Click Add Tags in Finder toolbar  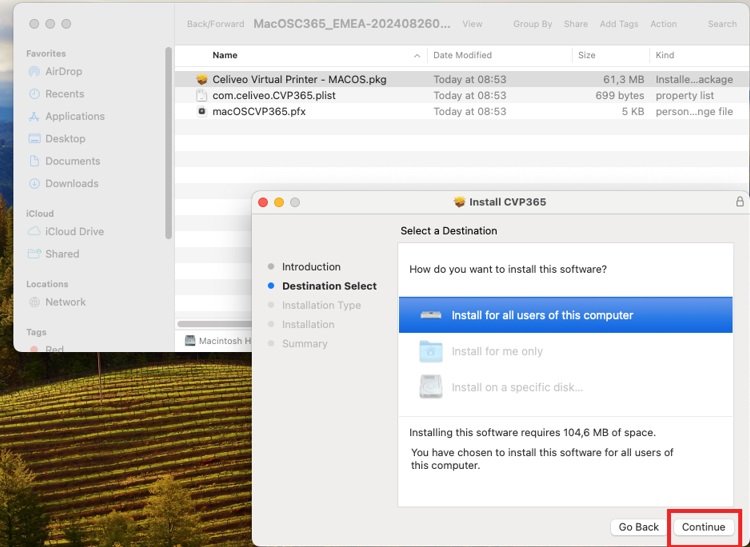click(619, 24)
